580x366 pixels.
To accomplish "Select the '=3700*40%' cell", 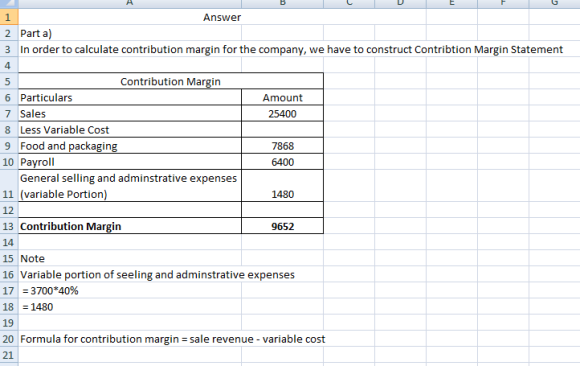I will point(130,291).
